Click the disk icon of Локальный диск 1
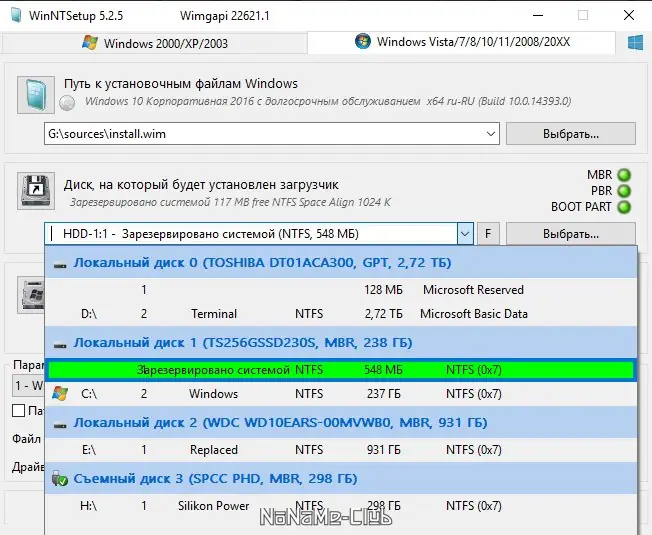Viewport: 652px width, 535px height. (60, 344)
